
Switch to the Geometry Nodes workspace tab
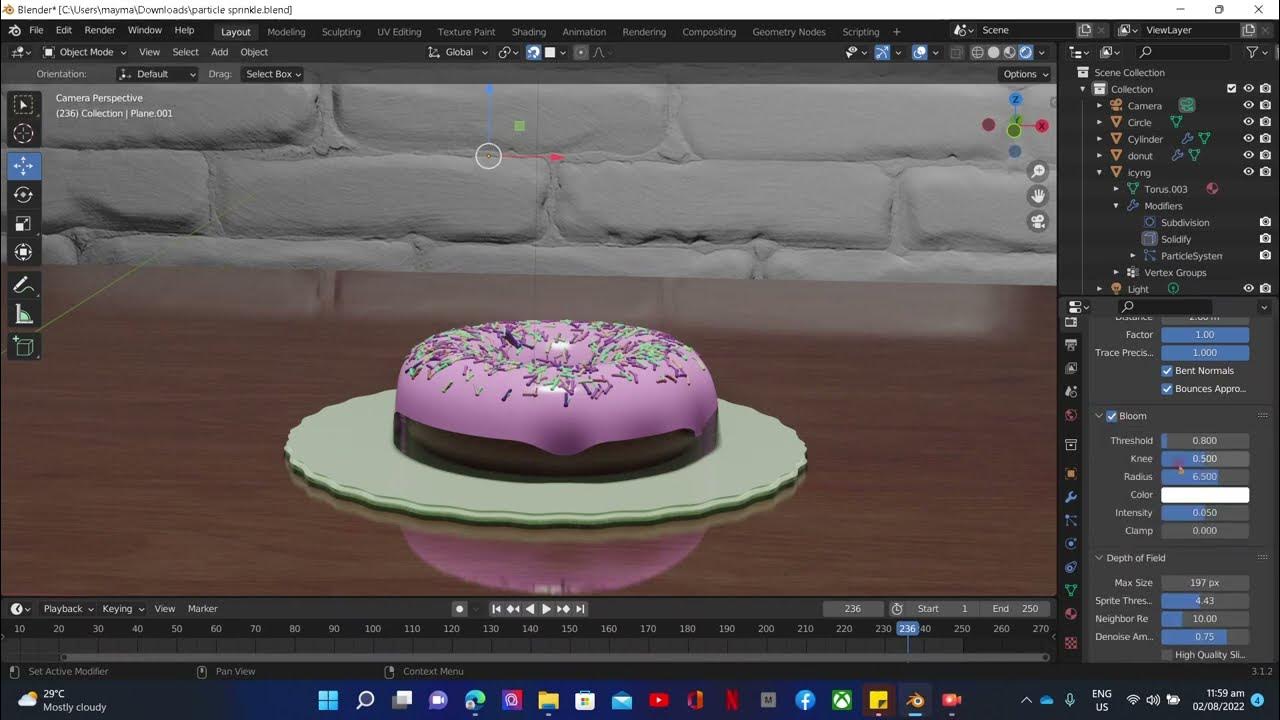pos(789,32)
